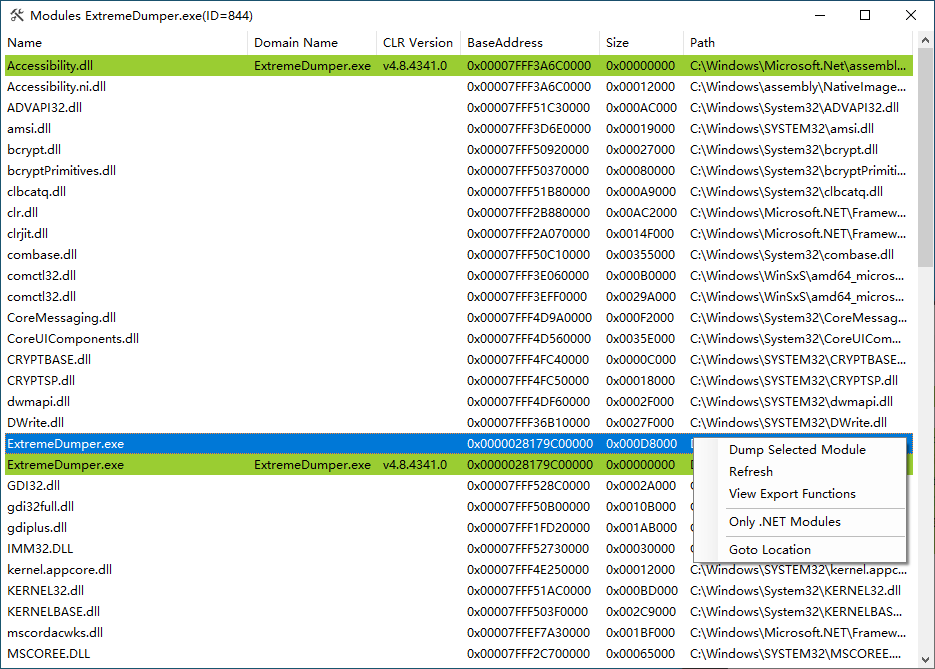Toggle Only .NET Modules menu option
The height and width of the screenshot is (669, 935).
point(785,522)
